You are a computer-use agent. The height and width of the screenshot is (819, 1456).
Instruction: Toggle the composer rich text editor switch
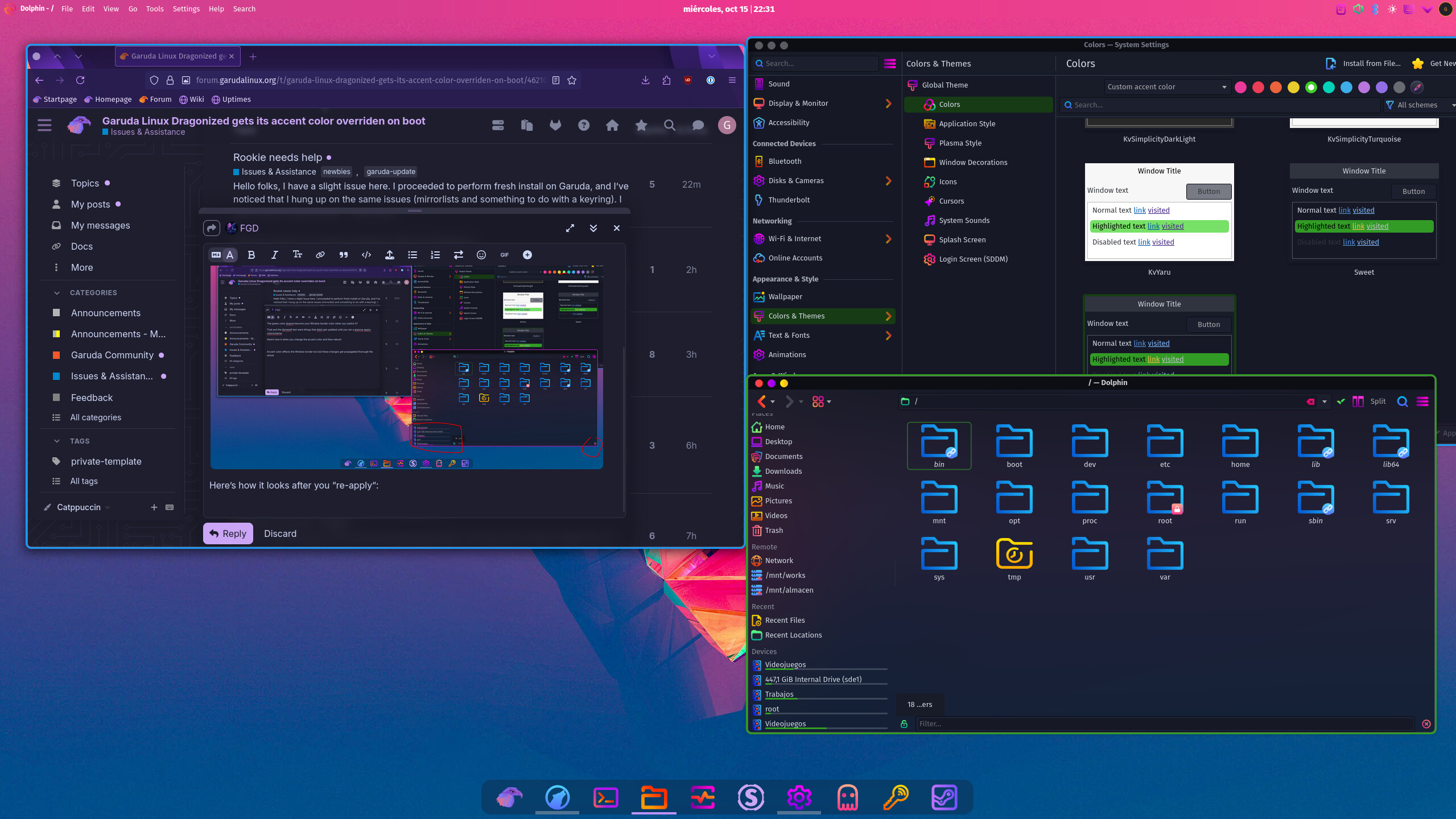click(222, 255)
